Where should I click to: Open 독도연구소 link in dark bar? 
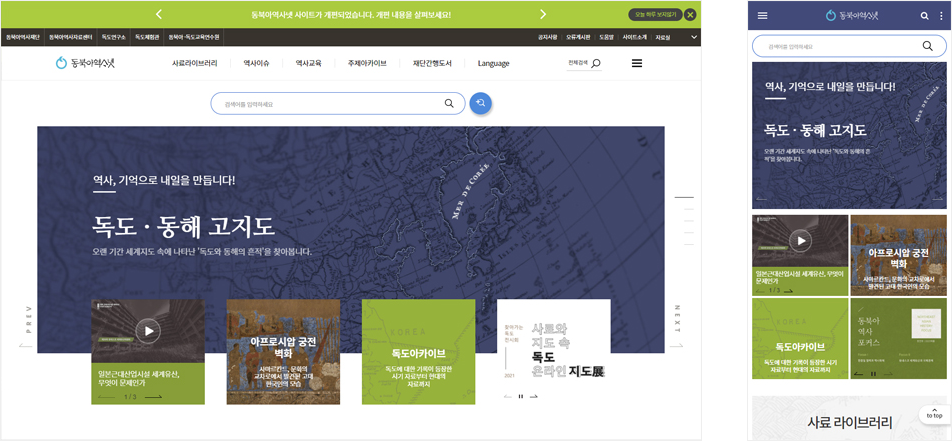pyautogui.click(x=114, y=37)
